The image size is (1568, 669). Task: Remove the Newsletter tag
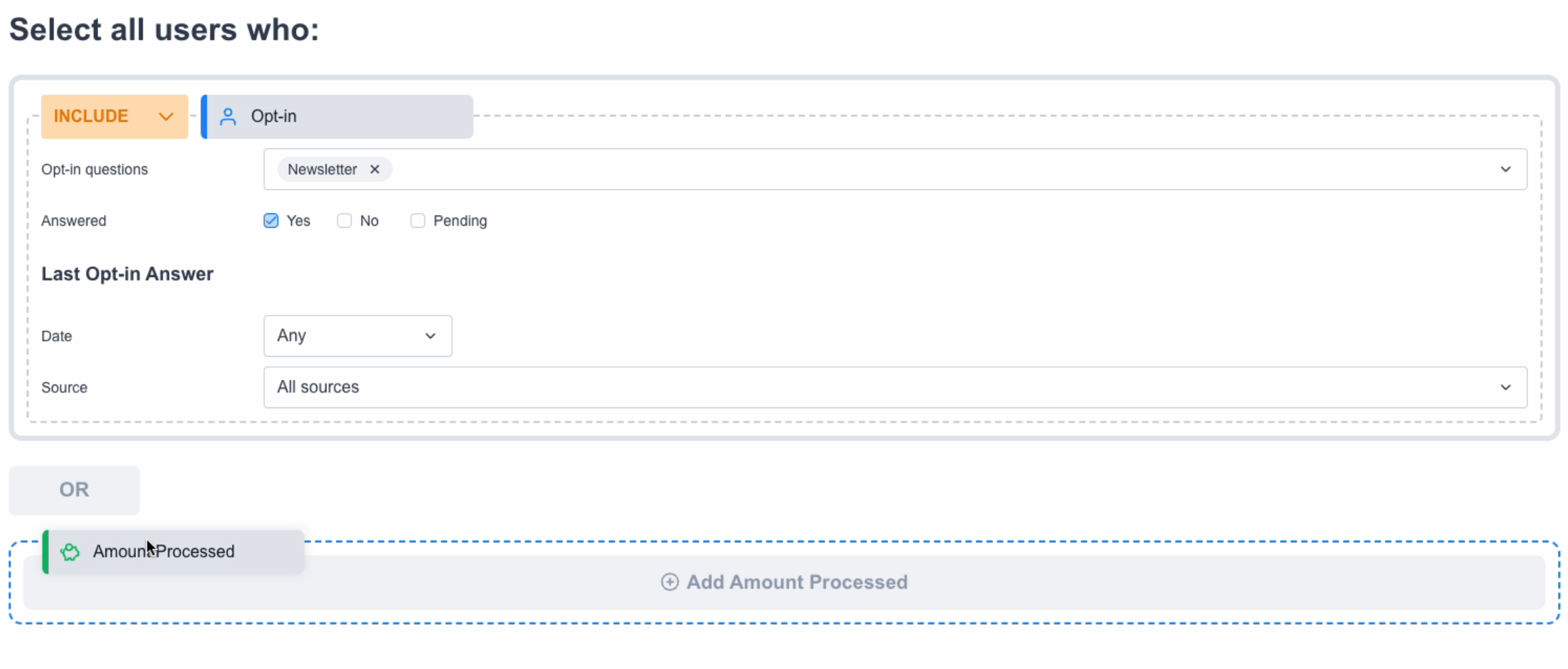[374, 170]
